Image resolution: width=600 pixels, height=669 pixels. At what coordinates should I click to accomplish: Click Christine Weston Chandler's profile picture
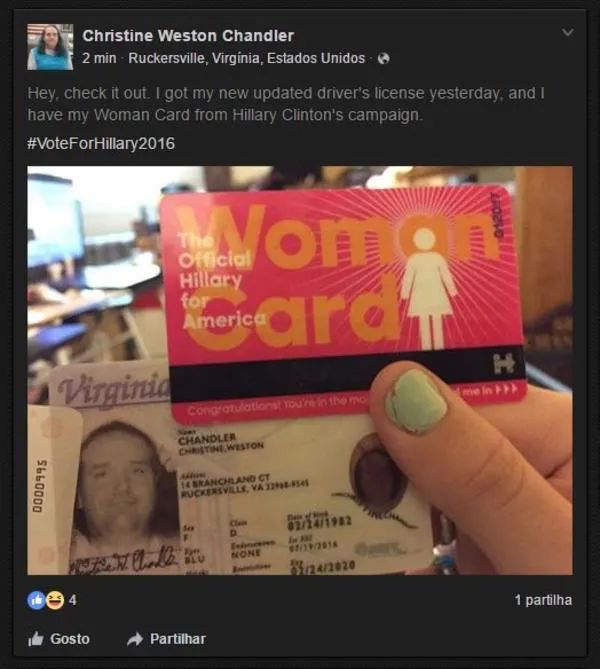[50, 47]
